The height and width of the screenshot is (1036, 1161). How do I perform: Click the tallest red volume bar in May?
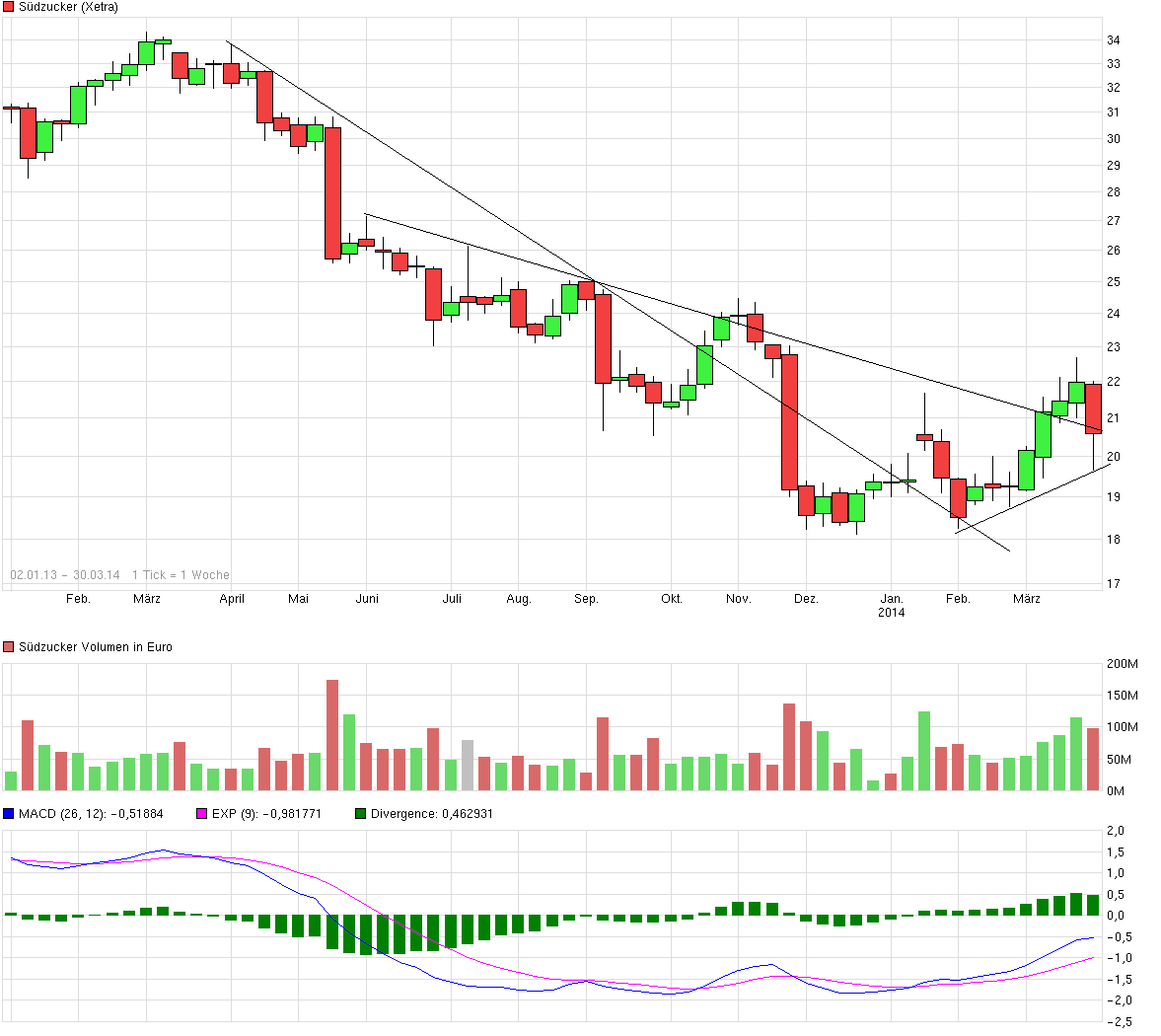[x=332, y=735]
